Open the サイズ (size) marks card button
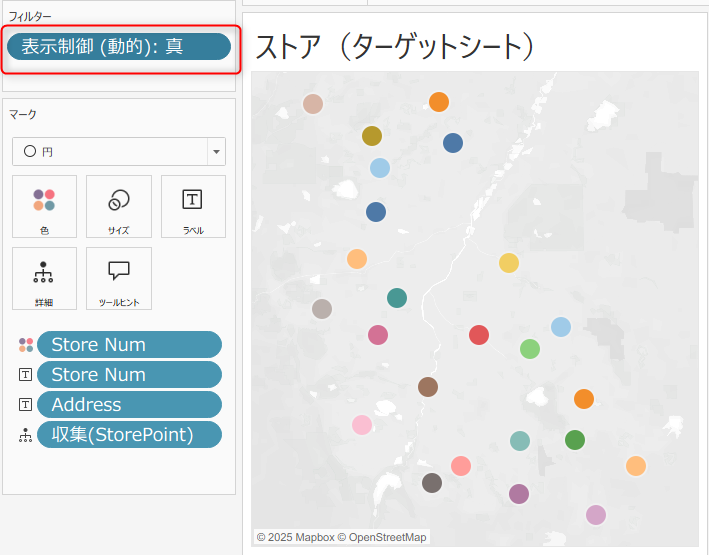This screenshot has height=555, width=709. click(119, 206)
